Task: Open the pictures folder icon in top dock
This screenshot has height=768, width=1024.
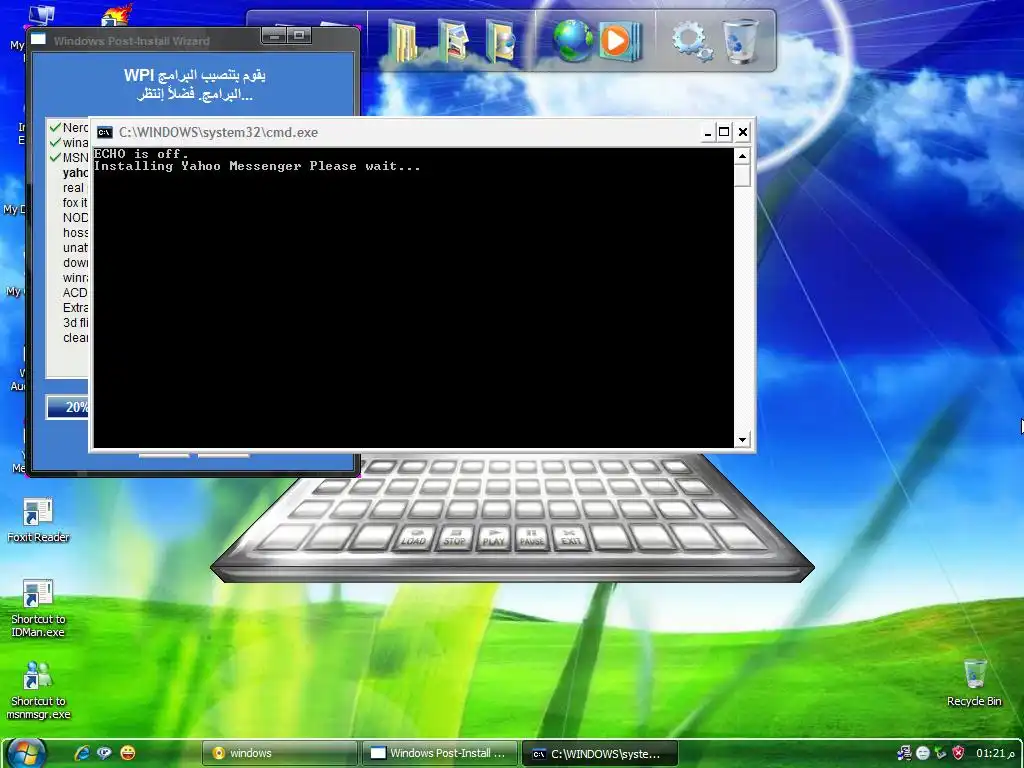Action: [453, 40]
